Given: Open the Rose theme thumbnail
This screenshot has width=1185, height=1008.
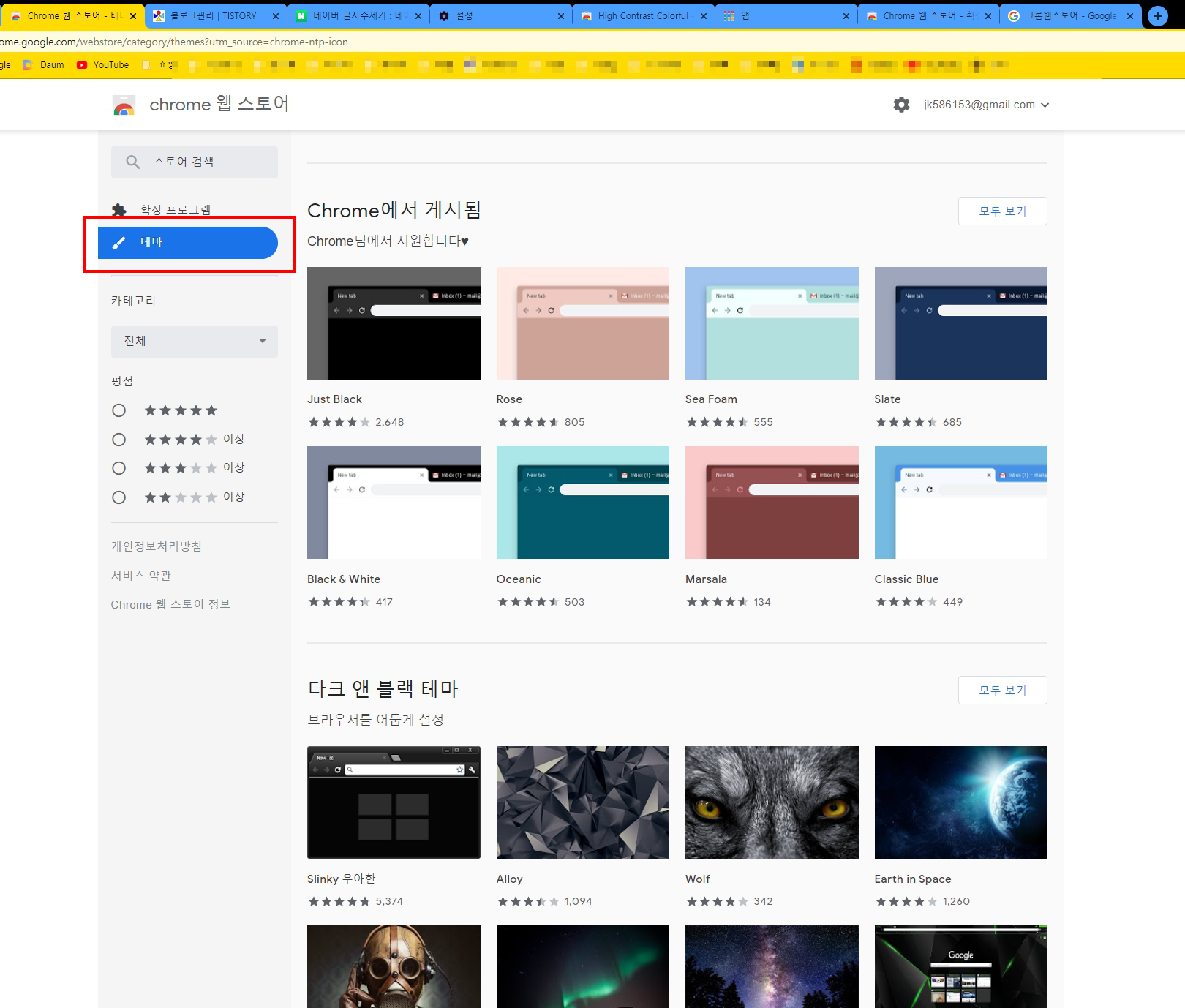Looking at the screenshot, I should pyautogui.click(x=583, y=323).
